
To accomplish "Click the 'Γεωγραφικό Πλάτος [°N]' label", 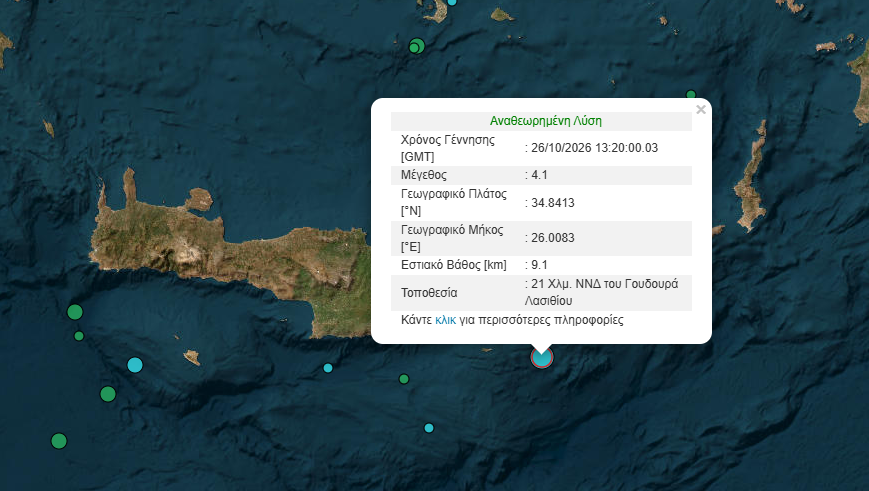I will [x=453, y=202].
